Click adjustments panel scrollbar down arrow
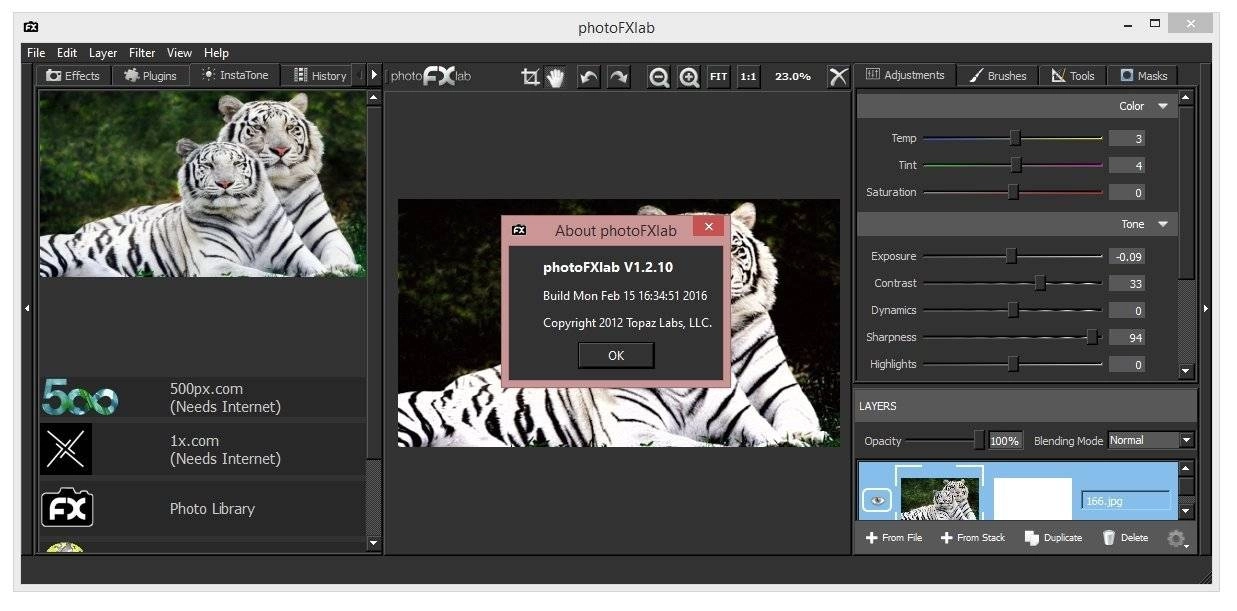The width and height of the screenshot is (1237, 611). tap(1186, 371)
